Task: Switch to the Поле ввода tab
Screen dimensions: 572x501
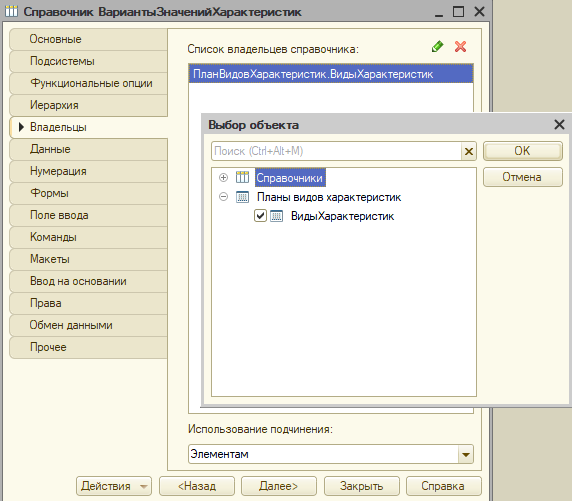Action: (x=89, y=215)
